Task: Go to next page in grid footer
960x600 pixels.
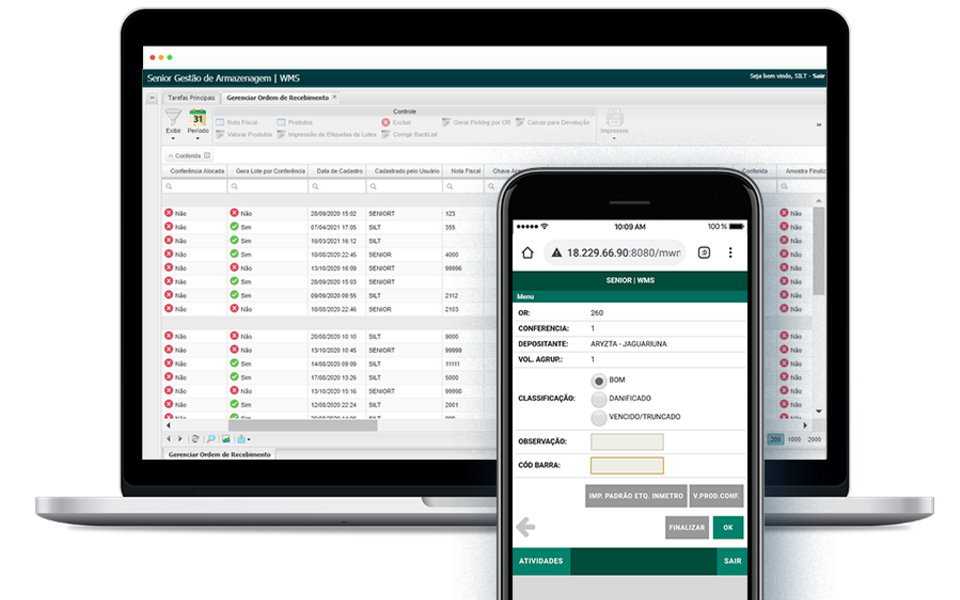Action: pos(180,439)
